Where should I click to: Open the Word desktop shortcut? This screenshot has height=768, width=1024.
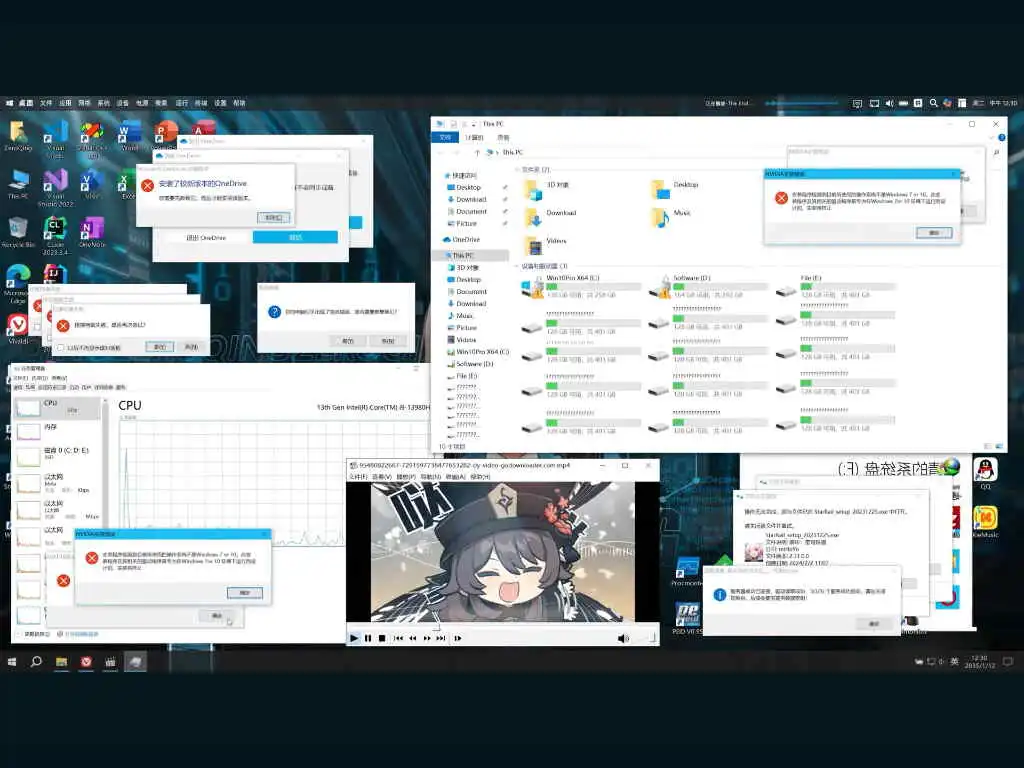click(x=129, y=135)
